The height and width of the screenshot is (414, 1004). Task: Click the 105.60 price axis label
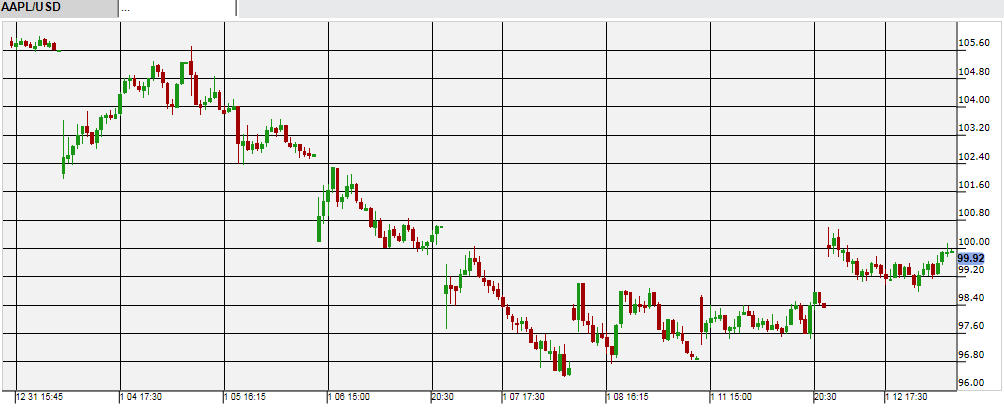[973, 43]
